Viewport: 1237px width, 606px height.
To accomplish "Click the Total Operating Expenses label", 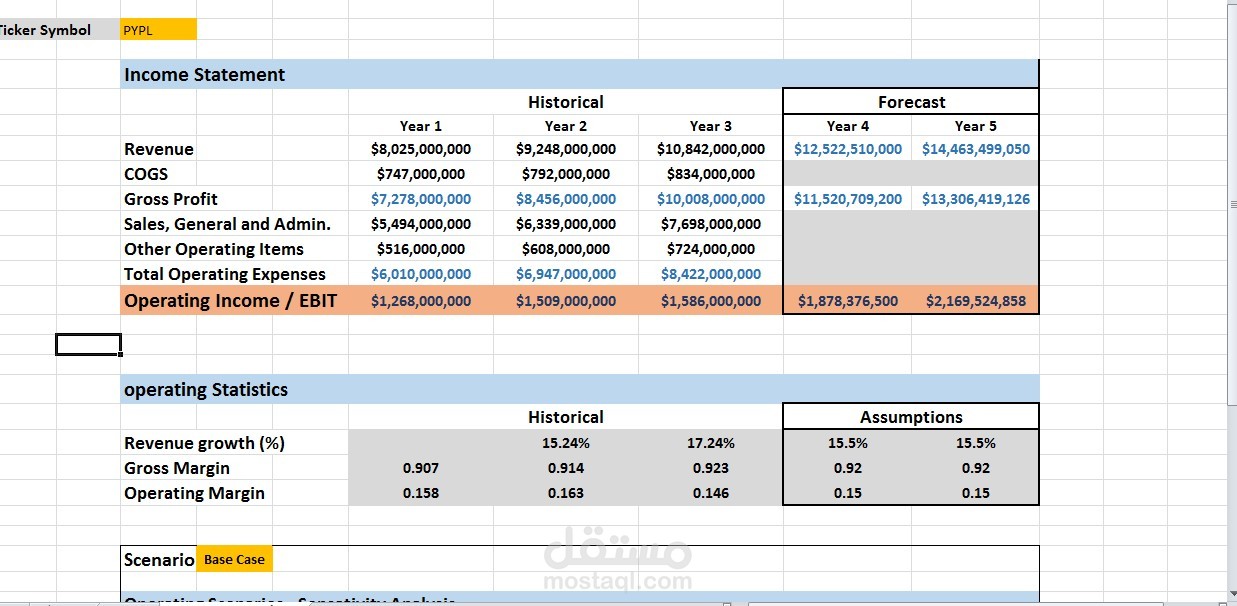I will (x=225, y=274).
